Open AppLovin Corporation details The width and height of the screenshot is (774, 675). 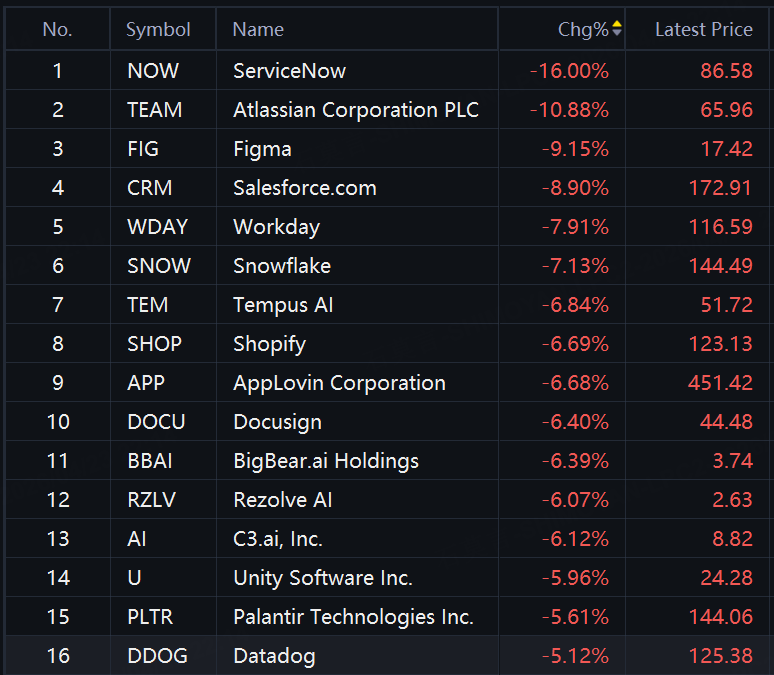(x=339, y=383)
